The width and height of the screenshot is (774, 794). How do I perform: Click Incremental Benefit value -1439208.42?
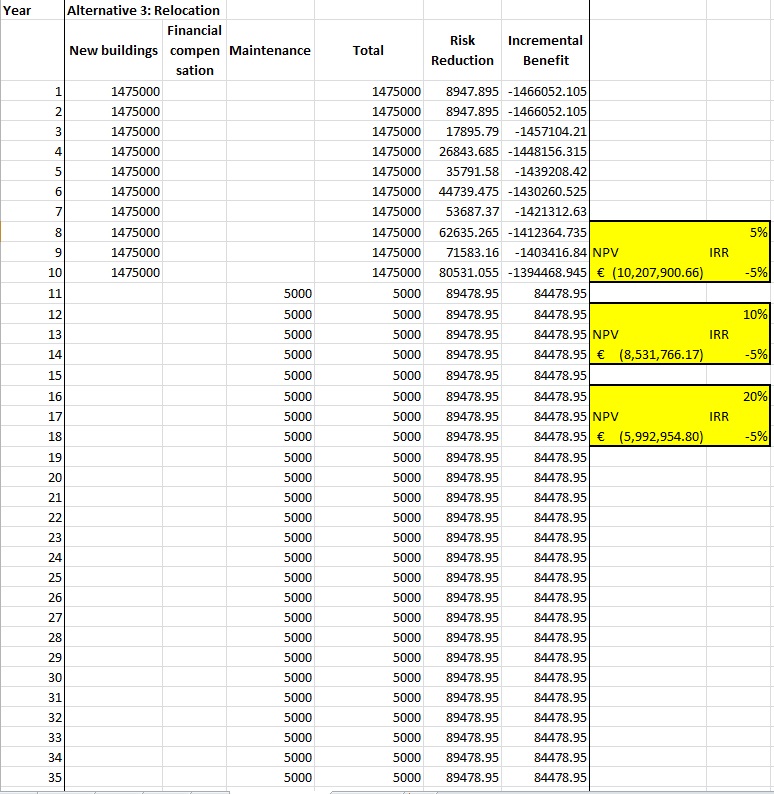click(546, 171)
